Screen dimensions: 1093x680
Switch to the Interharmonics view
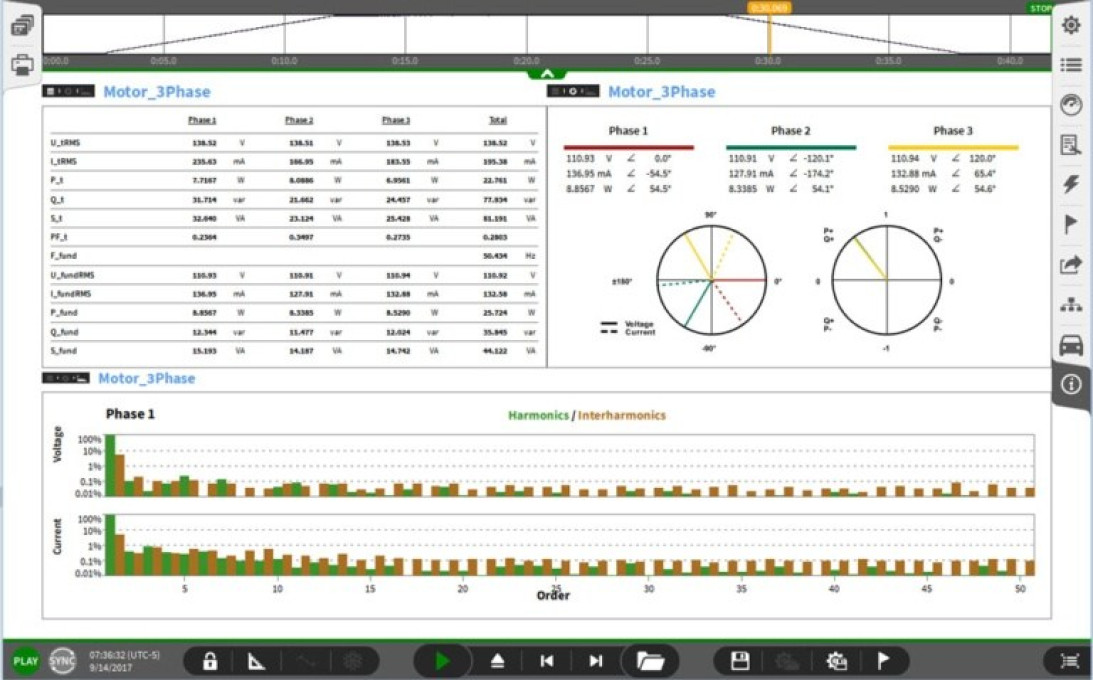coord(622,415)
